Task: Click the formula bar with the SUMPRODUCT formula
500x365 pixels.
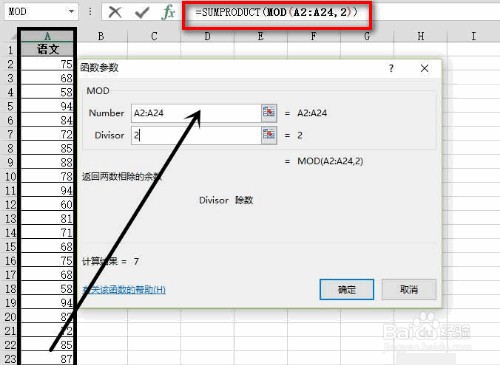Action: (x=276, y=13)
